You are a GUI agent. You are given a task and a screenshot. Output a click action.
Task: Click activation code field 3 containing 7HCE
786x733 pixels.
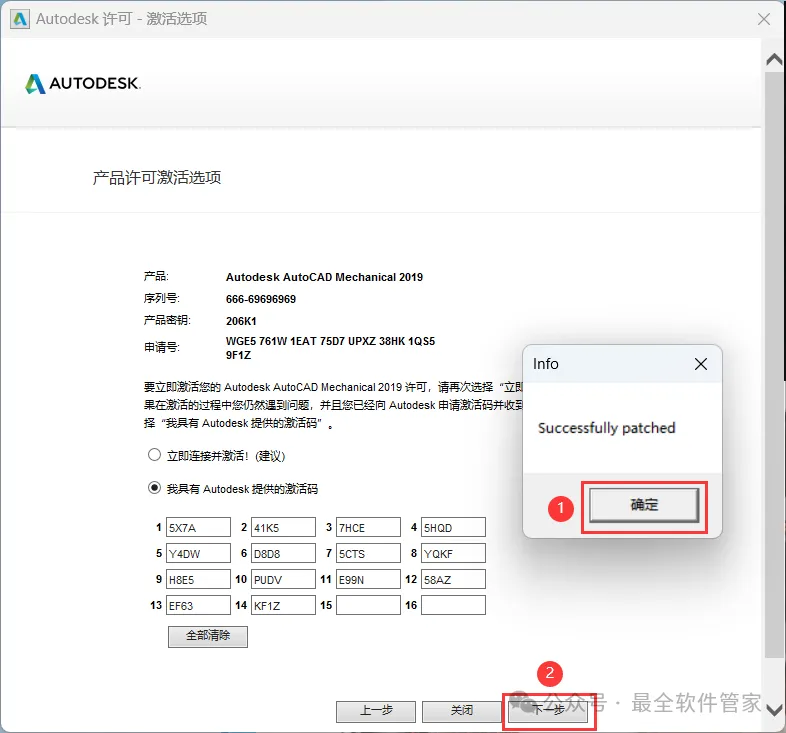point(368,527)
